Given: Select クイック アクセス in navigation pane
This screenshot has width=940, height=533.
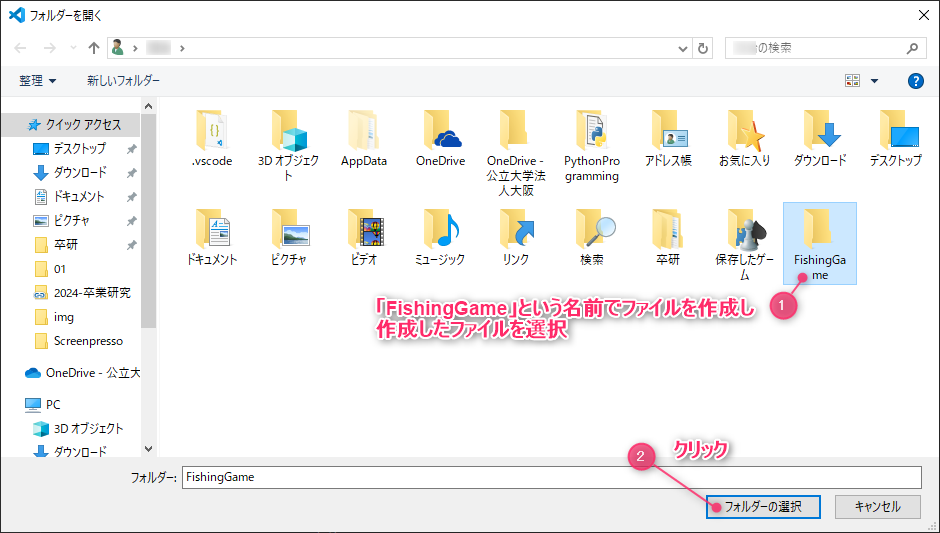Looking at the screenshot, I should coord(83,125).
